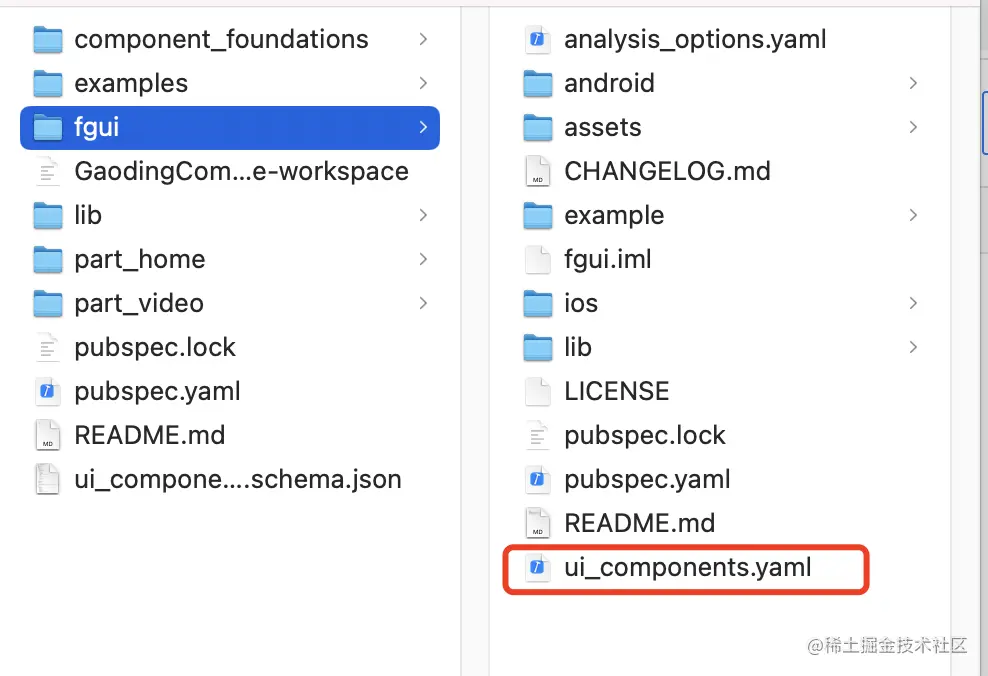Expand the assets folder chevron
This screenshot has height=676, width=988.
[913, 128]
